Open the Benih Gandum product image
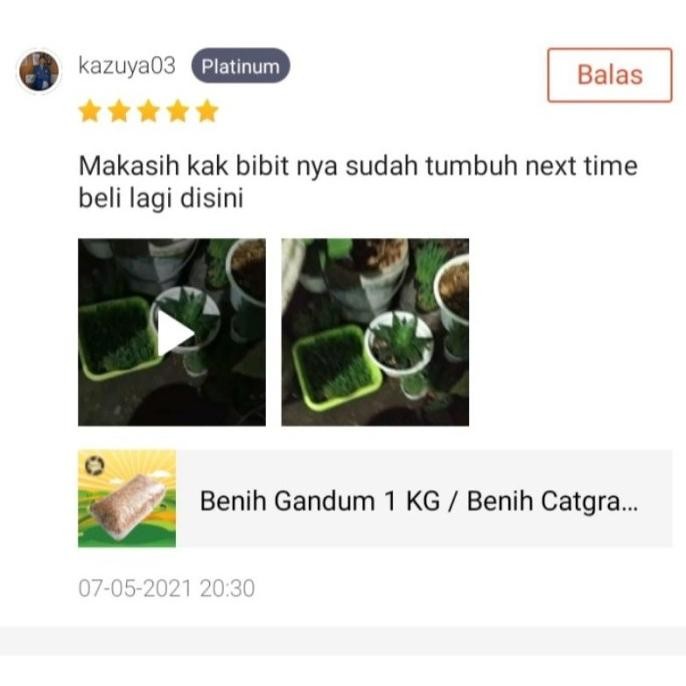The height and width of the screenshot is (686, 686). (127, 498)
